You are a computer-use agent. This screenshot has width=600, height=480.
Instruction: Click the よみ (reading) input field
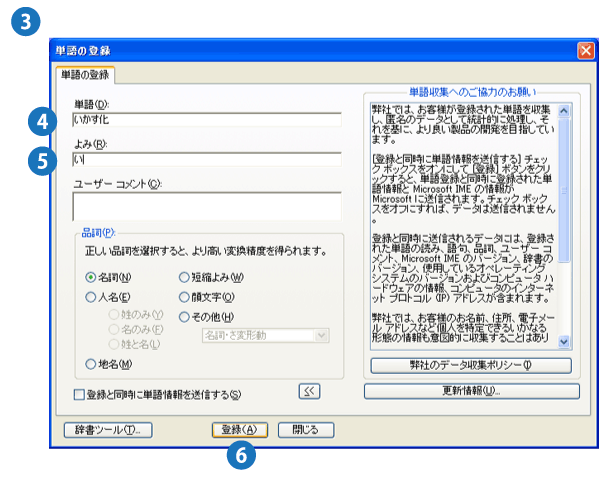coord(207,159)
